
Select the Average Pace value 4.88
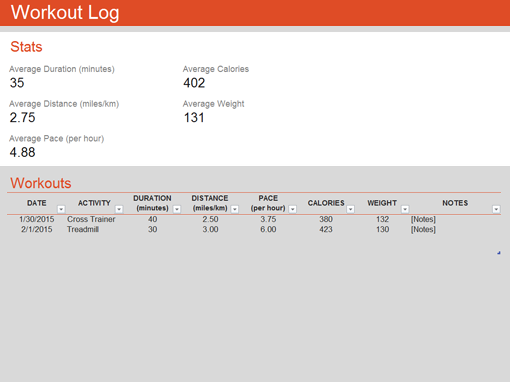point(22,152)
